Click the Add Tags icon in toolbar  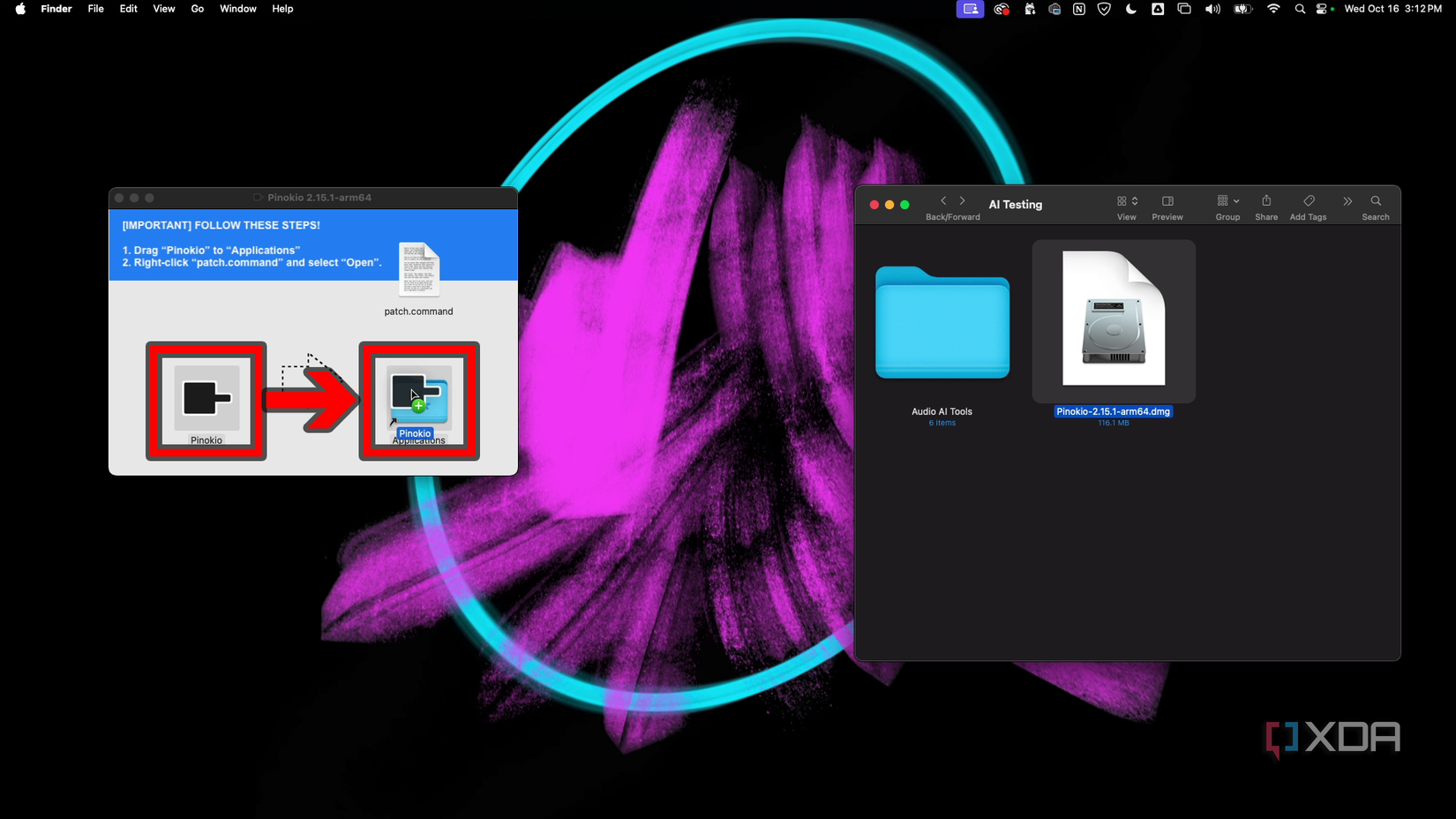pos(1308,200)
